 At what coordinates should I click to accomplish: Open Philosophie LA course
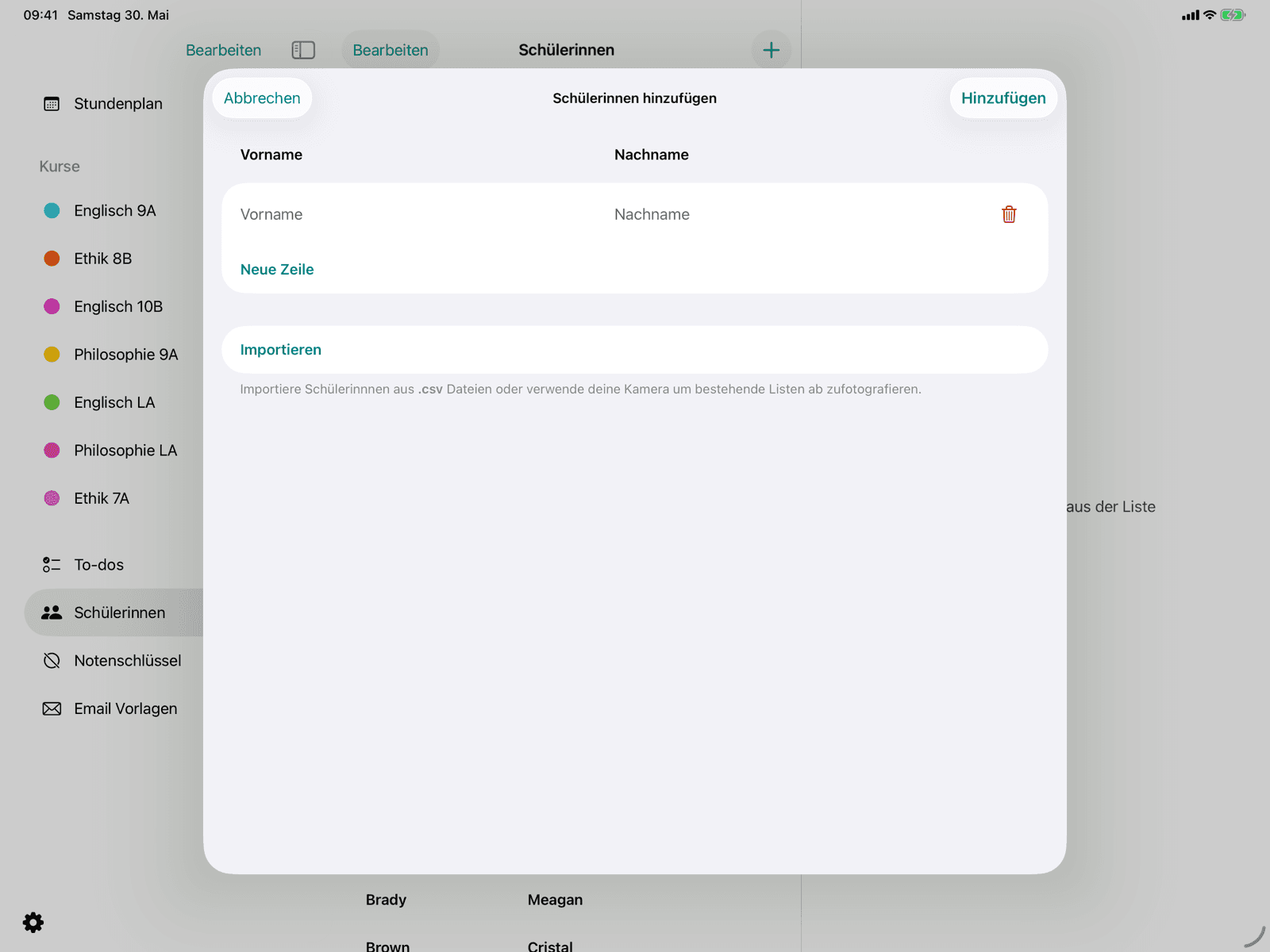coord(125,451)
